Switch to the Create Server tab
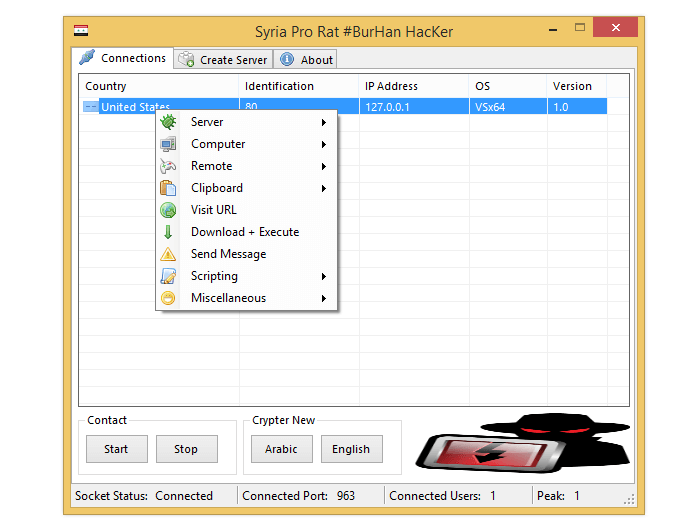Screen dimensions: 694x527 point(222,60)
